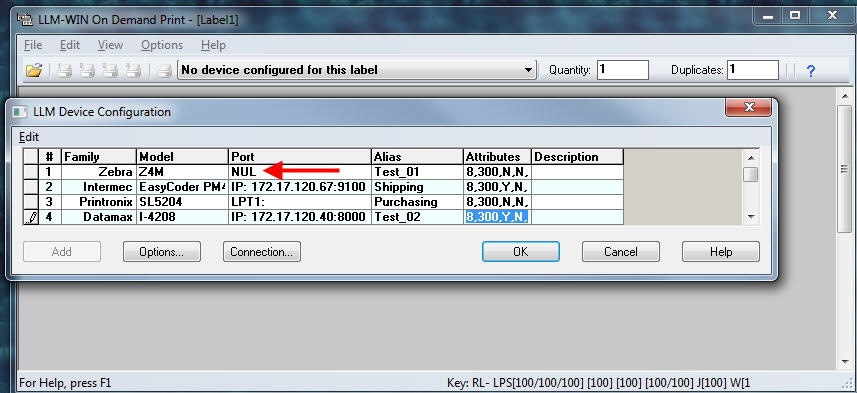Viewport: 857px width, 393px height.
Task: Select the Test_01 alias cell
Action: (418, 172)
